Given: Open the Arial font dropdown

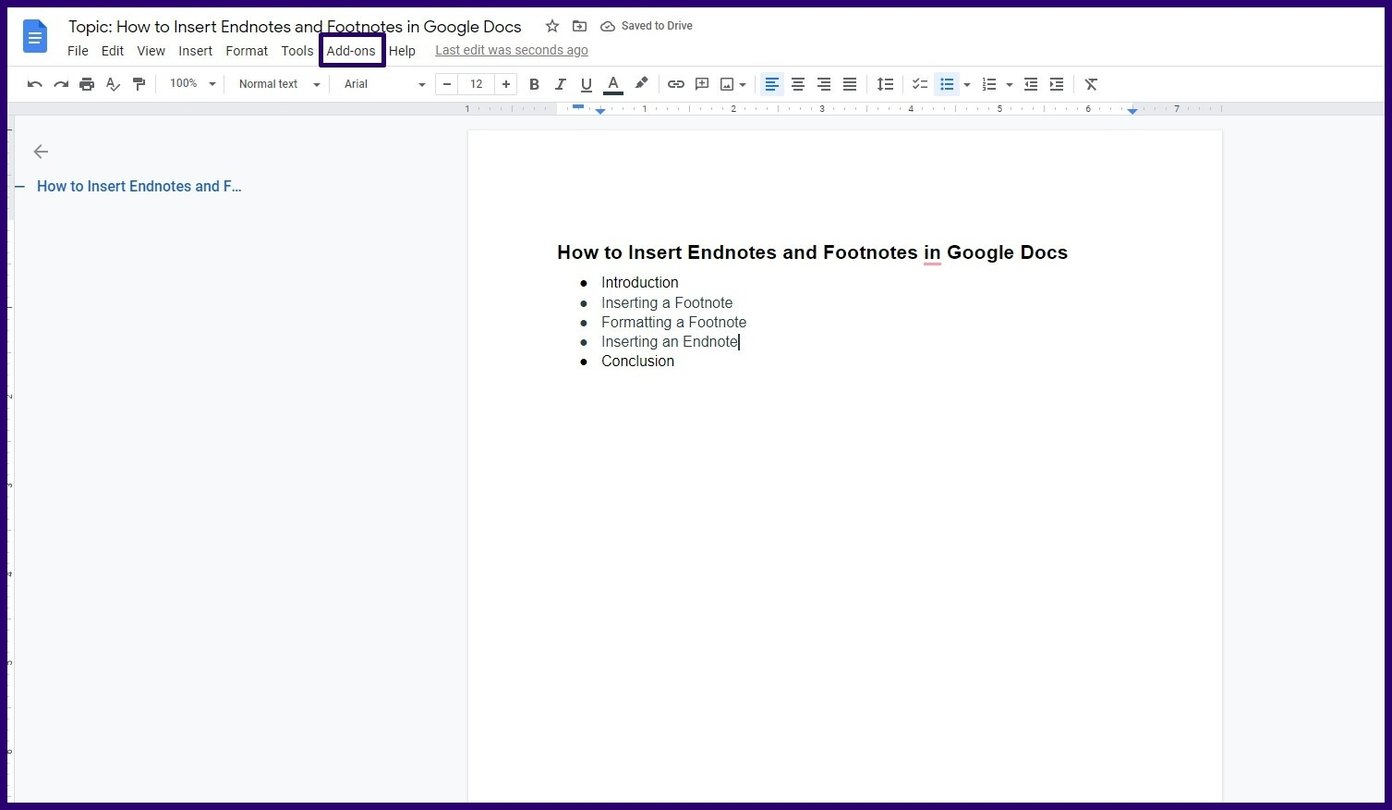Looking at the screenshot, I should tap(385, 84).
